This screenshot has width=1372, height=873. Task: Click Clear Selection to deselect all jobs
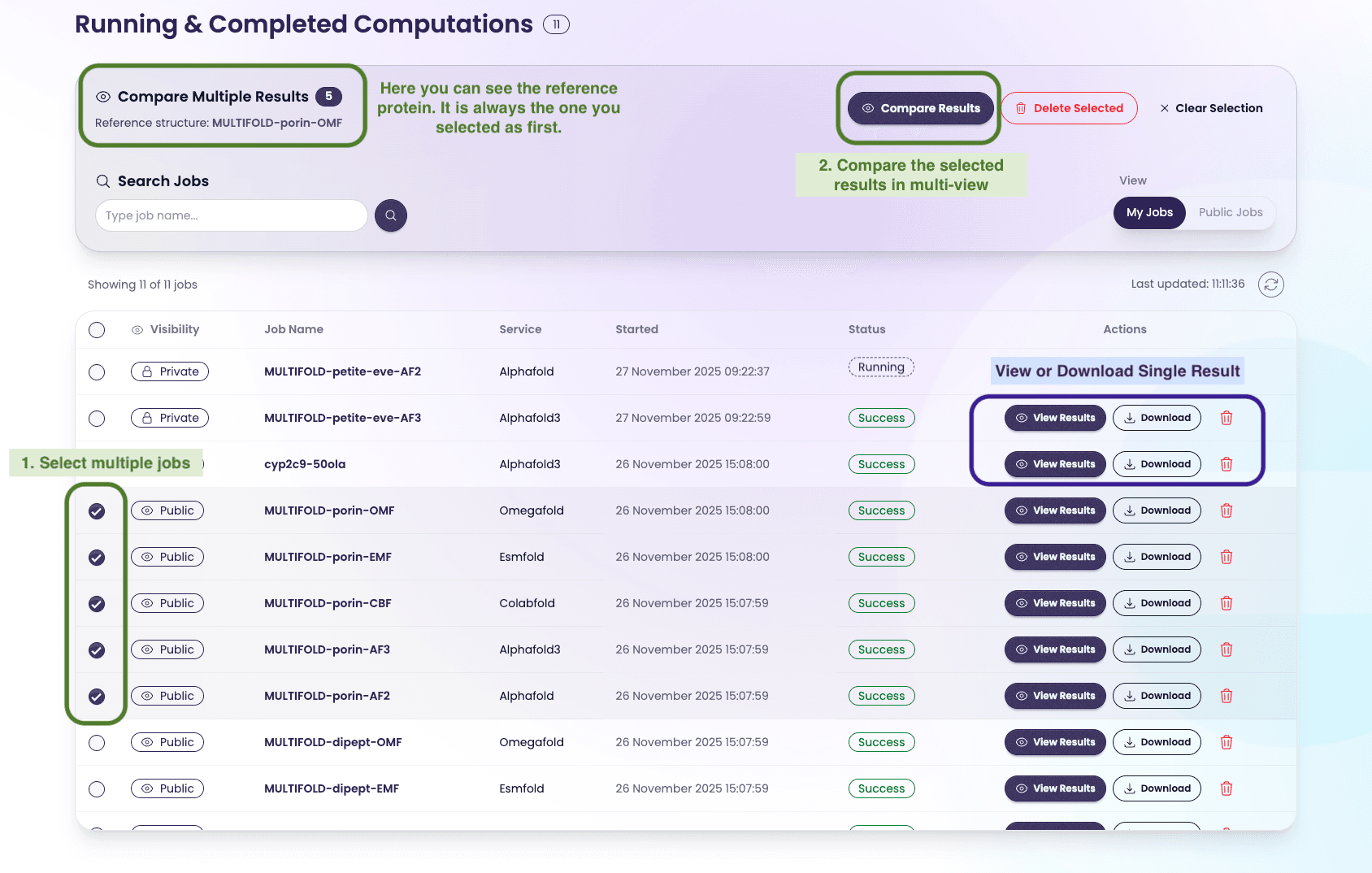[1211, 108]
